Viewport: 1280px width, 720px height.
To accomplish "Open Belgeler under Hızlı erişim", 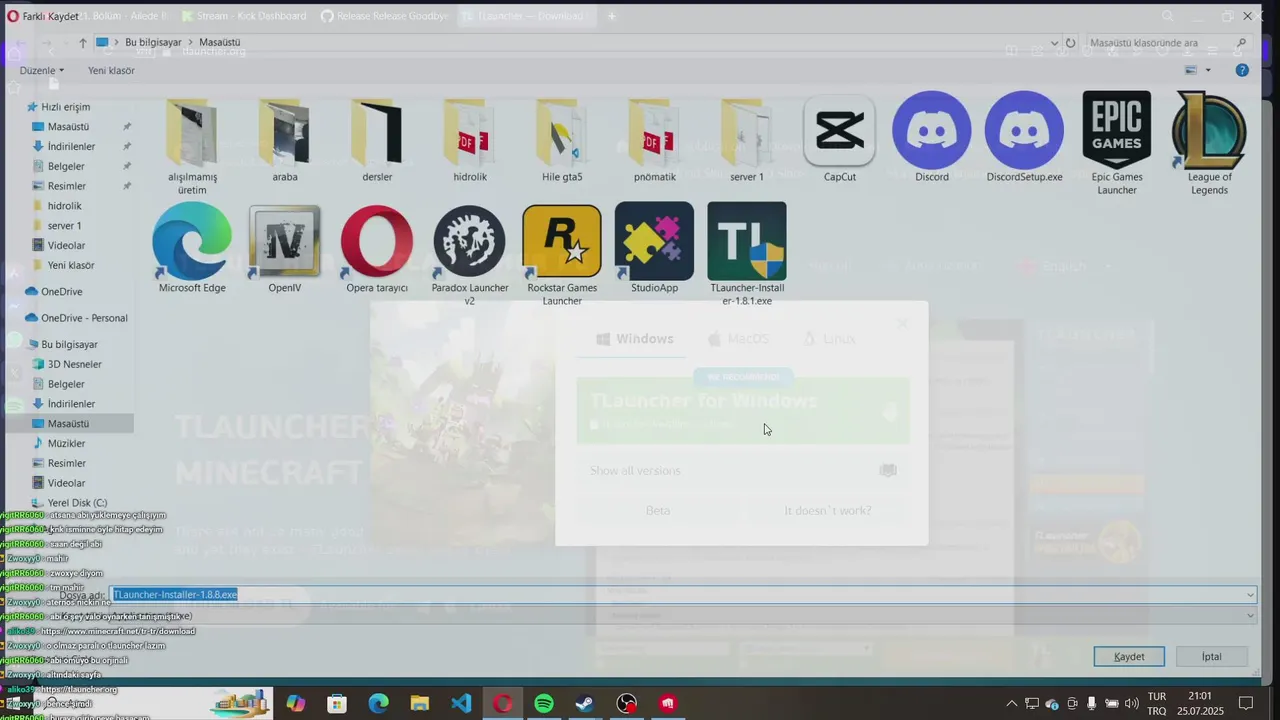I will point(66,166).
